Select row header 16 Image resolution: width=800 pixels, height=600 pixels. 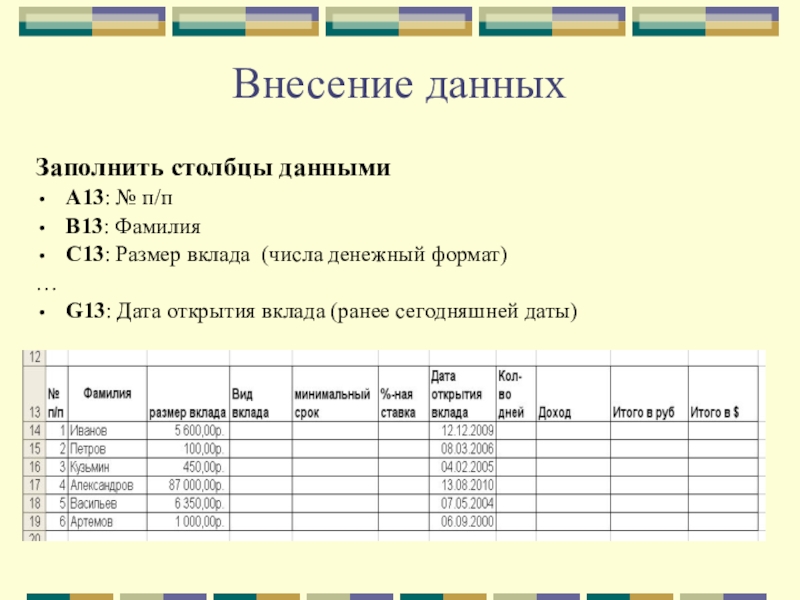coord(35,467)
